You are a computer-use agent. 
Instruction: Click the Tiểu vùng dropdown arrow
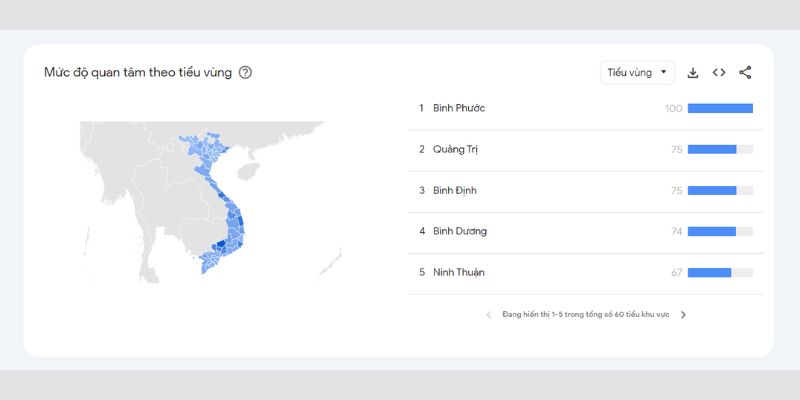tap(663, 72)
